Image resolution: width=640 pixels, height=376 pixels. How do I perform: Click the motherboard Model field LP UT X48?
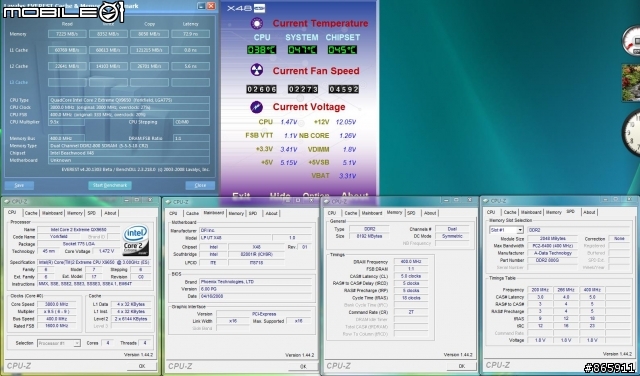tap(235, 238)
